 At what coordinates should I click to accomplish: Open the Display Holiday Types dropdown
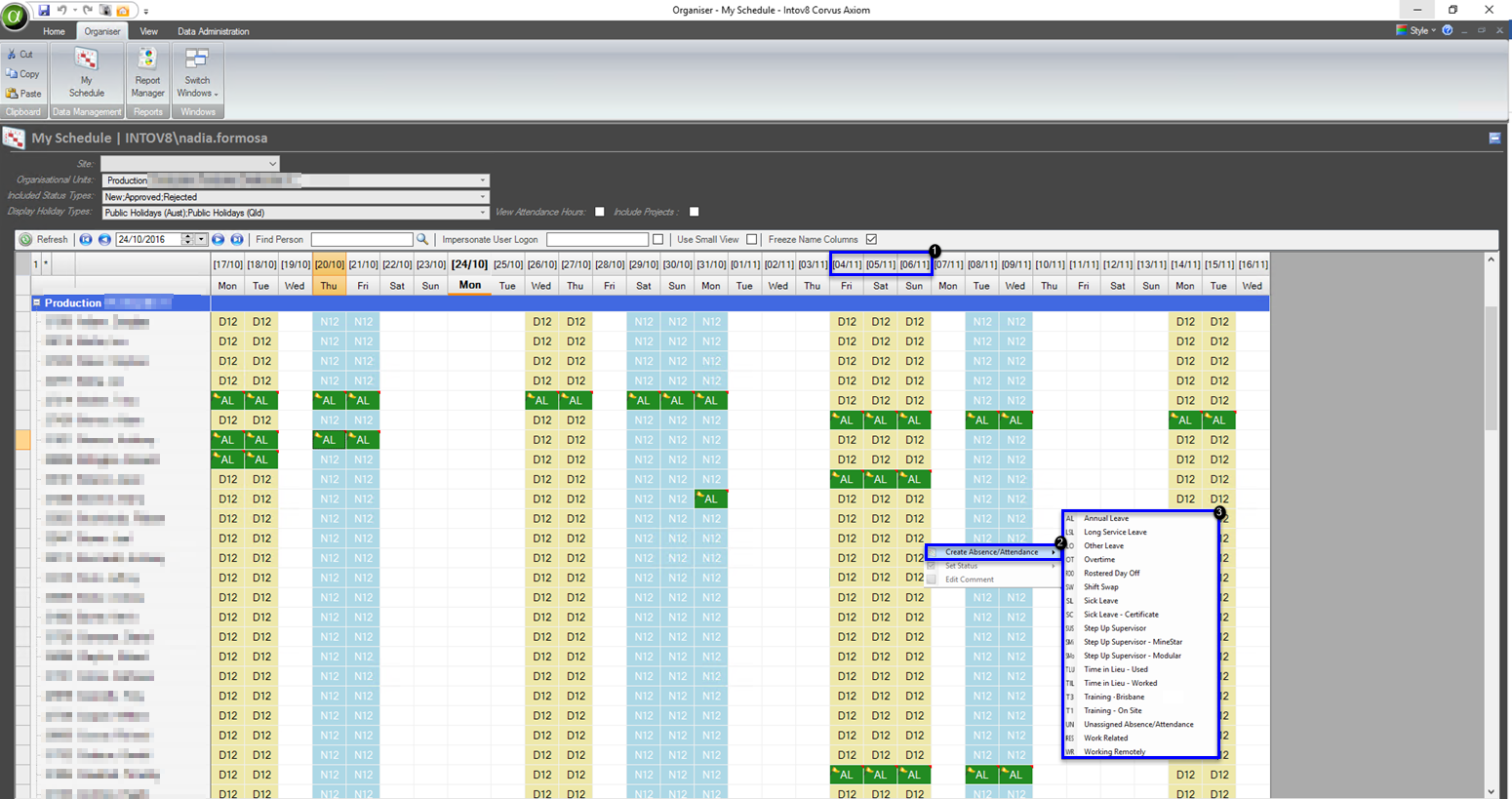[482, 213]
